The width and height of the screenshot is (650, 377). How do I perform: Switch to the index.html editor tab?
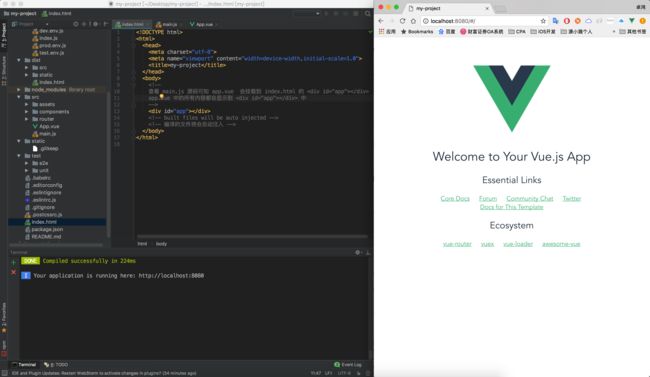[x=132, y=24]
